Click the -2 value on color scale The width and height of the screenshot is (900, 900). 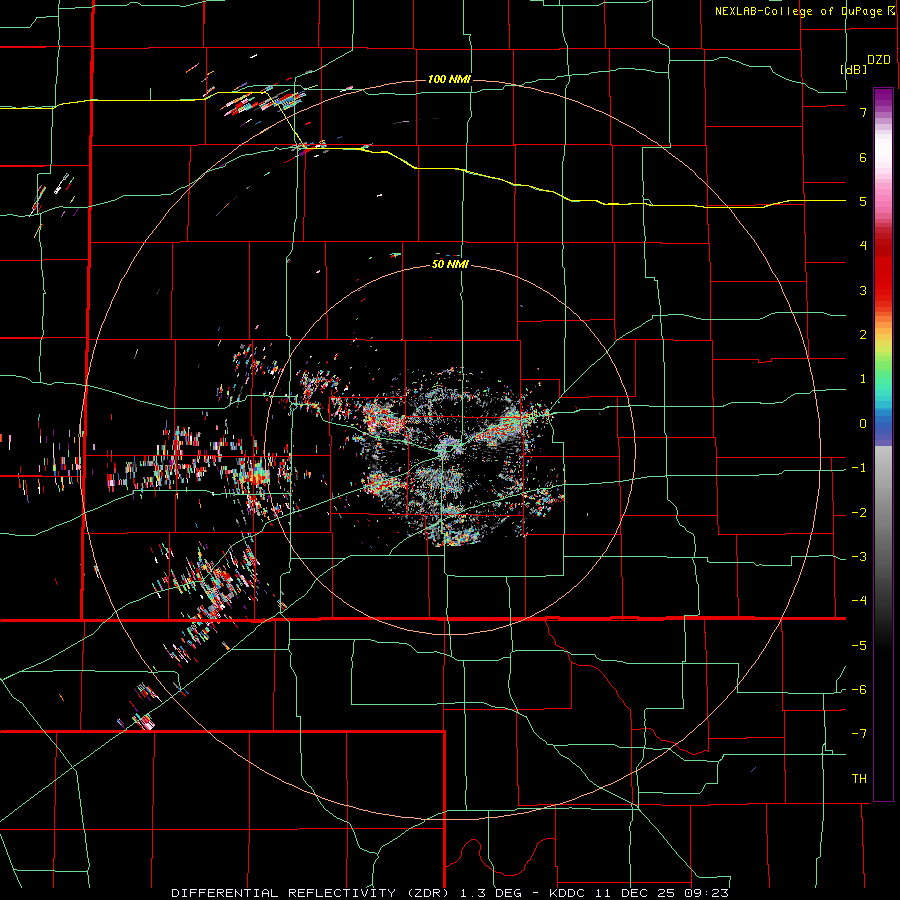click(x=859, y=513)
